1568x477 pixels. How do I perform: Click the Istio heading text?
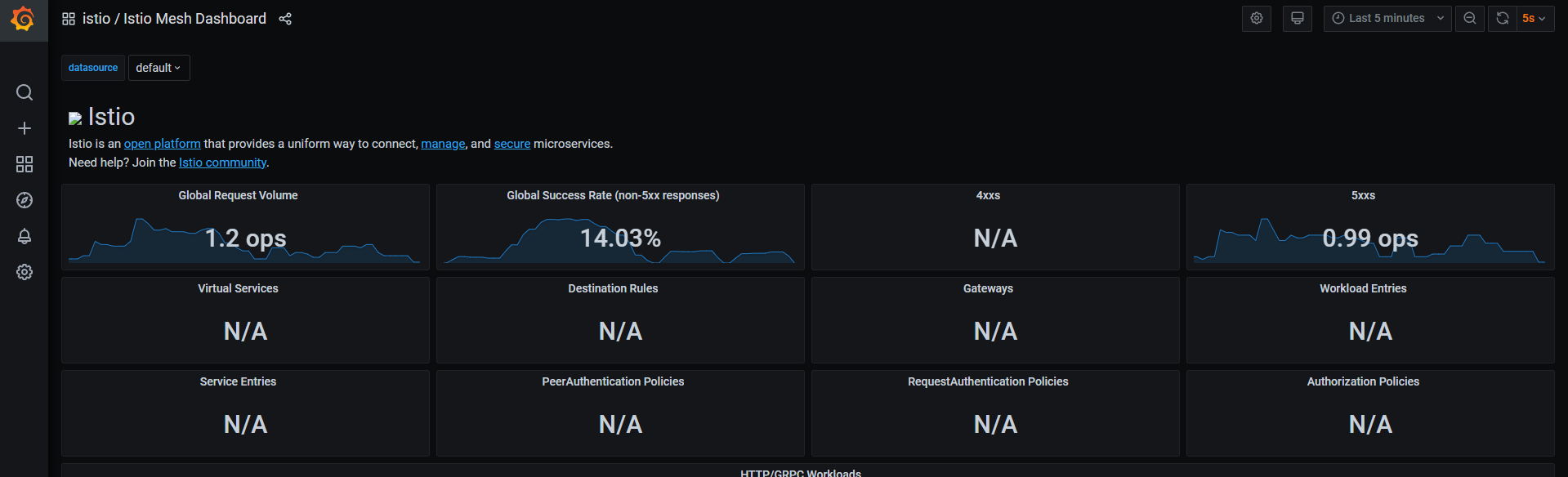point(111,117)
